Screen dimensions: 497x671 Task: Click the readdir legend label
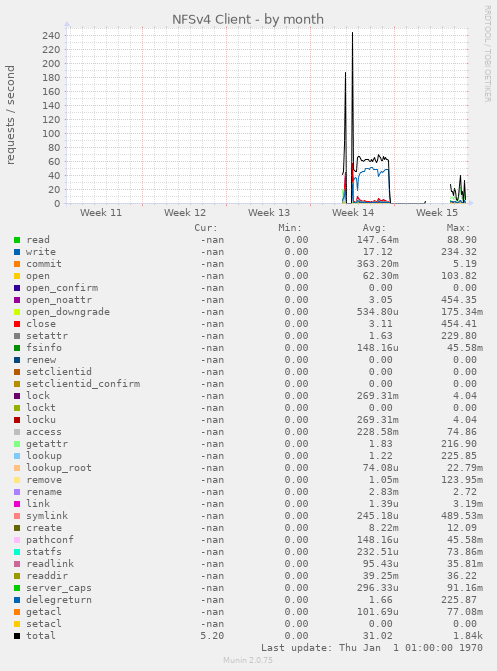pos(47,576)
